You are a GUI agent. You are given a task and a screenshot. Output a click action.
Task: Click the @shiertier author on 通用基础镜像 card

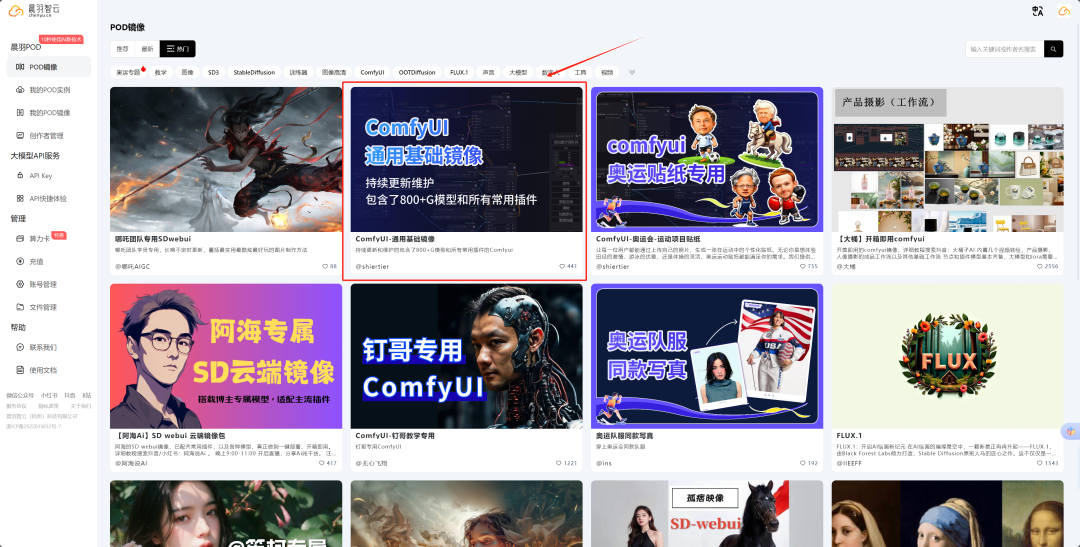coord(372,266)
